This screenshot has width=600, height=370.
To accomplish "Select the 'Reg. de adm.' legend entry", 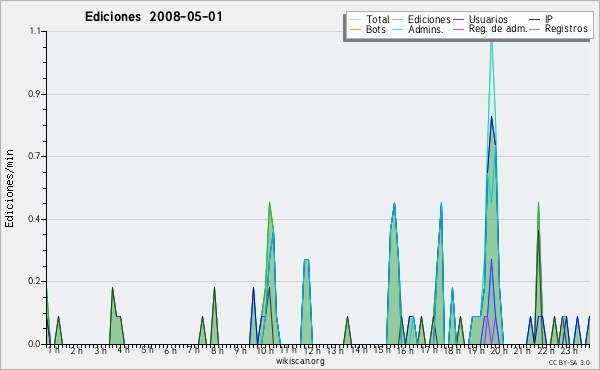I will pos(498,29).
